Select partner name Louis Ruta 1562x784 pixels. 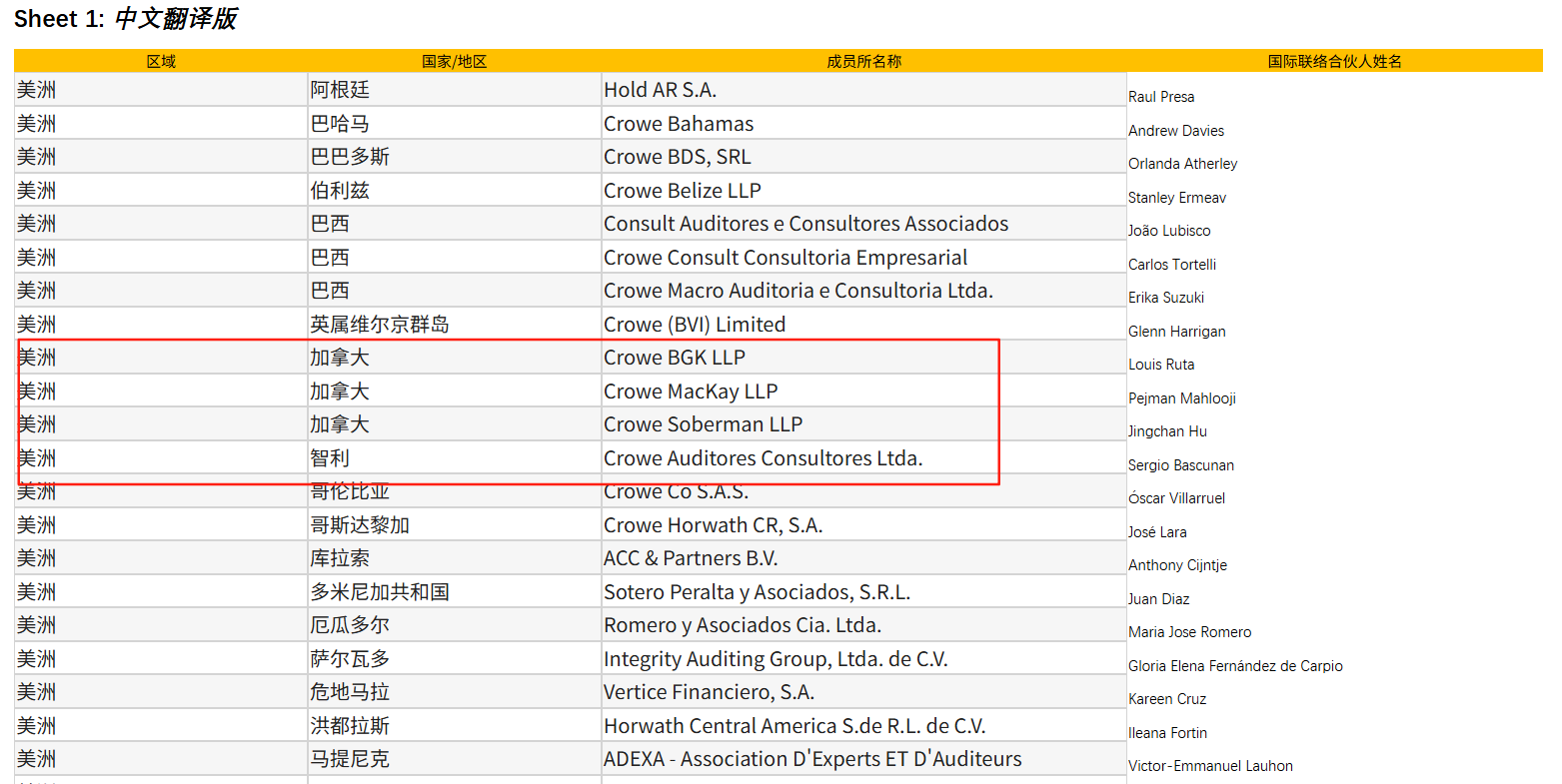point(1161,365)
